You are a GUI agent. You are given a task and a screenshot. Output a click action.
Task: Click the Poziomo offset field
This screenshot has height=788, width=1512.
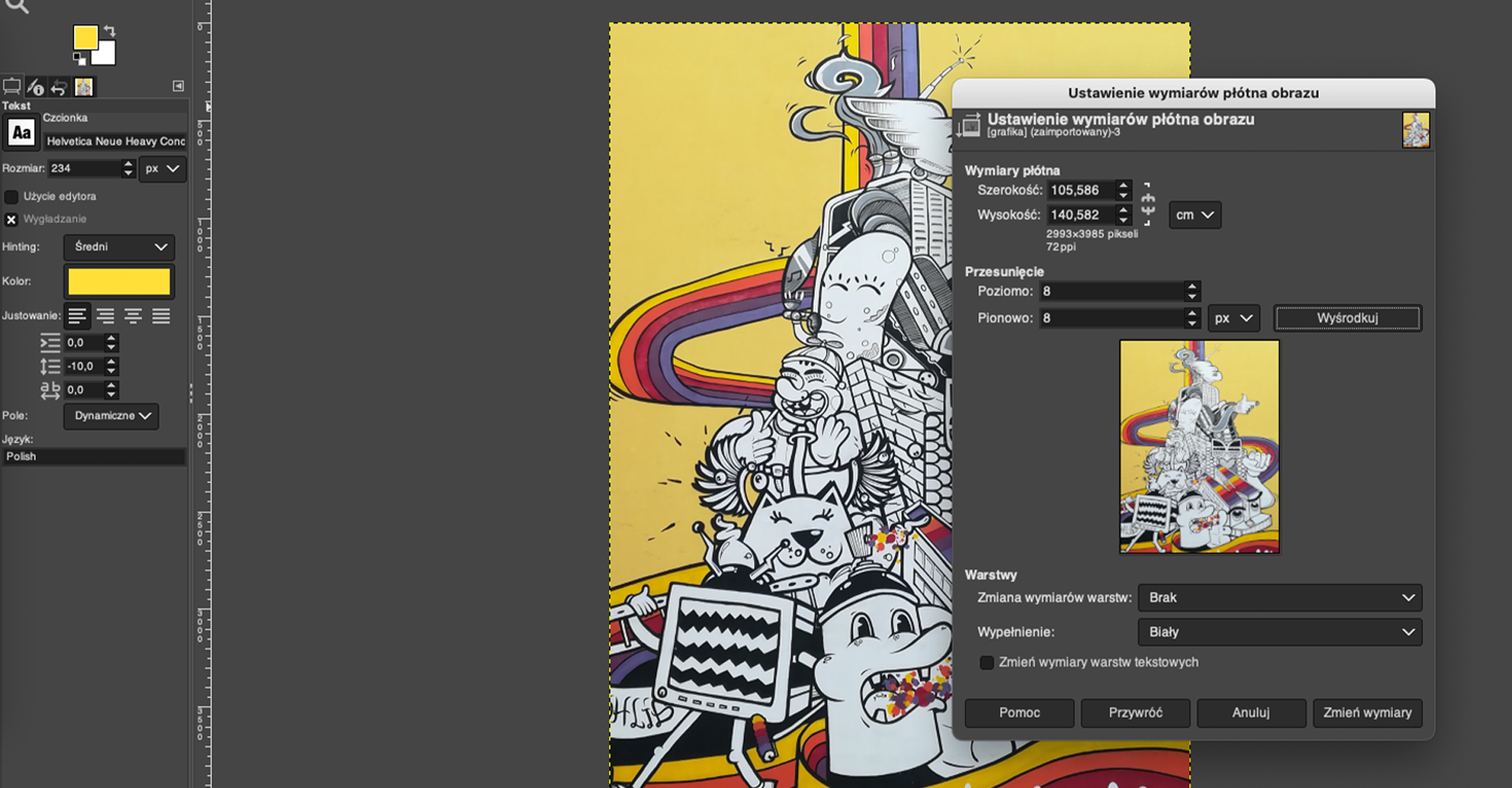1112,292
